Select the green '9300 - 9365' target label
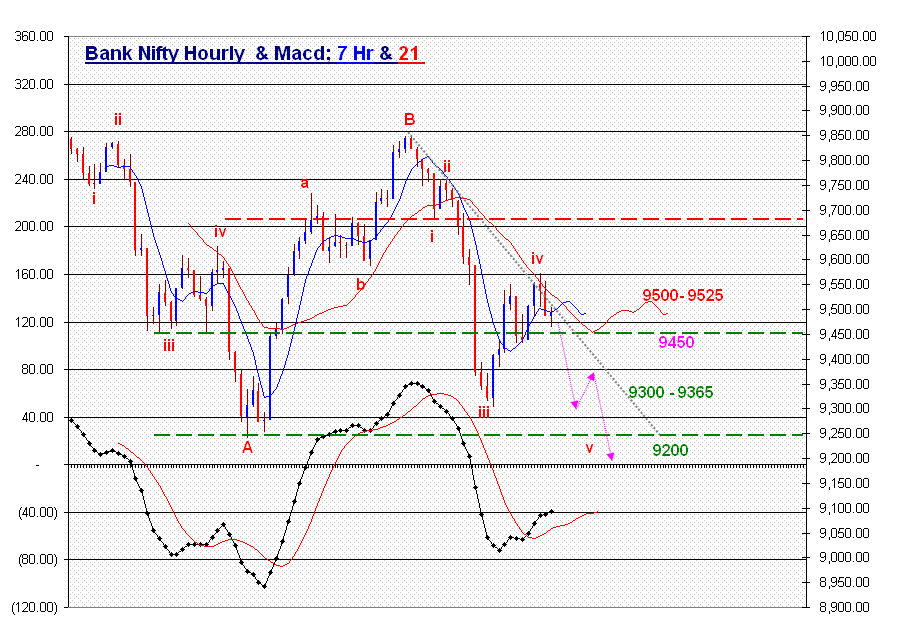This screenshot has height=623, width=908. click(x=671, y=393)
